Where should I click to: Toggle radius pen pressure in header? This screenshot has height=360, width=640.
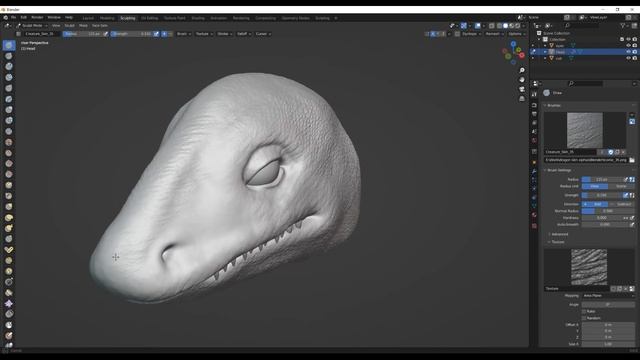pyautogui.click(x=106, y=34)
